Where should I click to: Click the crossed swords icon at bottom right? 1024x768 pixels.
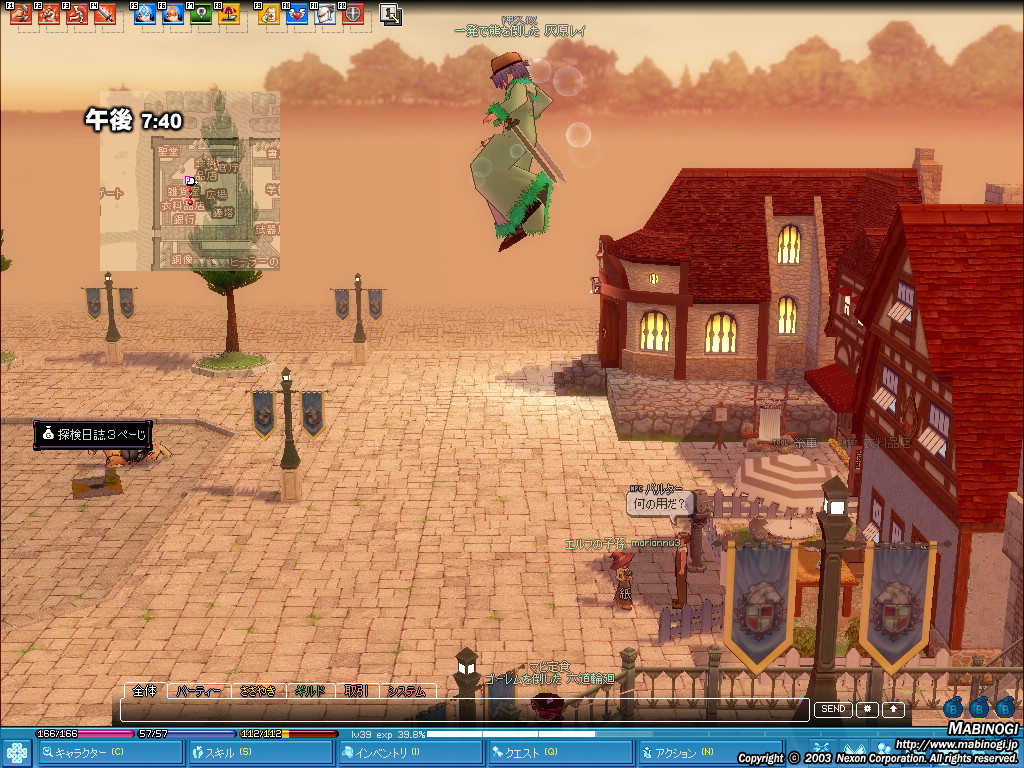coord(822,750)
